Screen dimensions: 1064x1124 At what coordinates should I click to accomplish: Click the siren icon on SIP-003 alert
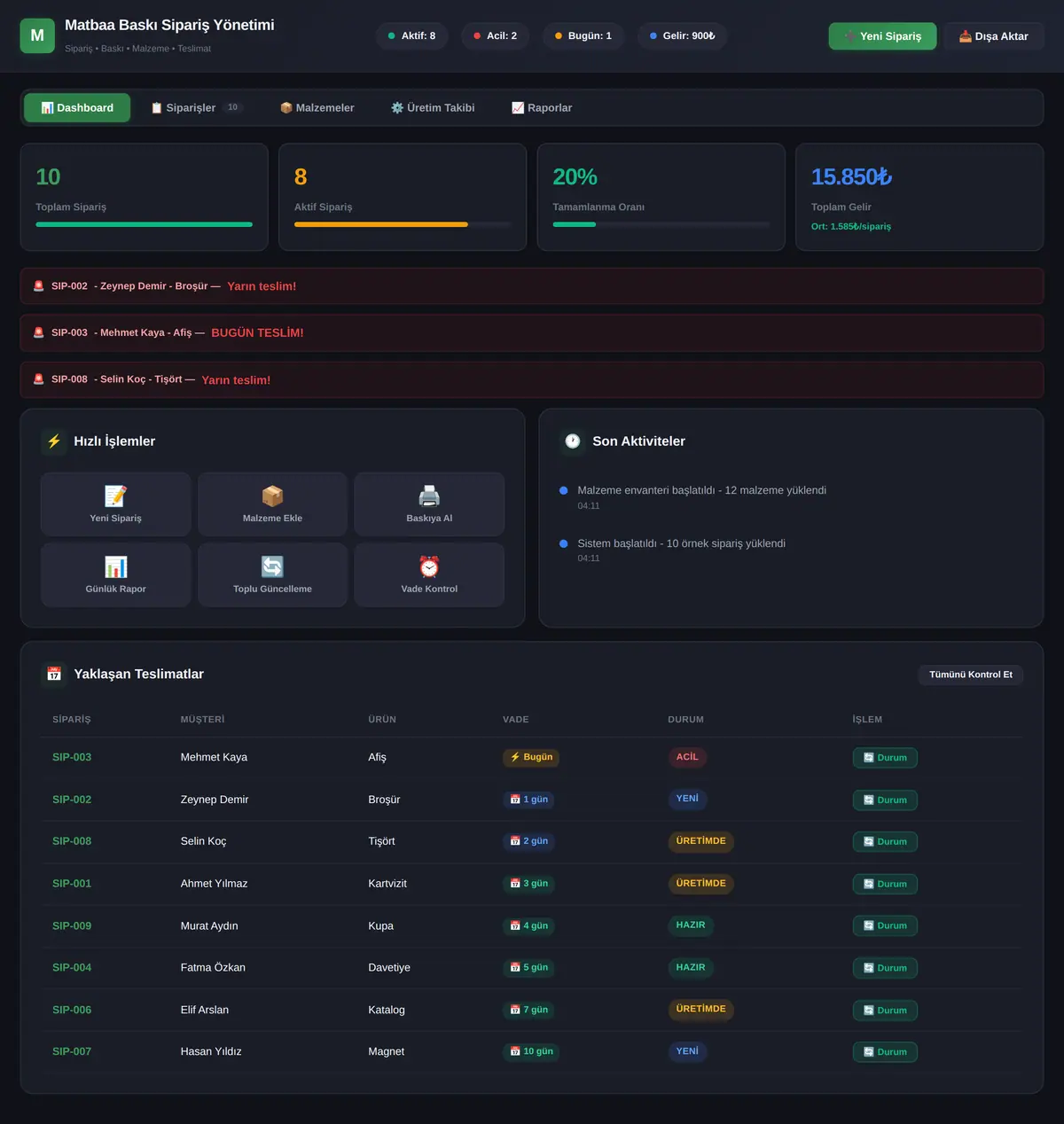(38, 332)
